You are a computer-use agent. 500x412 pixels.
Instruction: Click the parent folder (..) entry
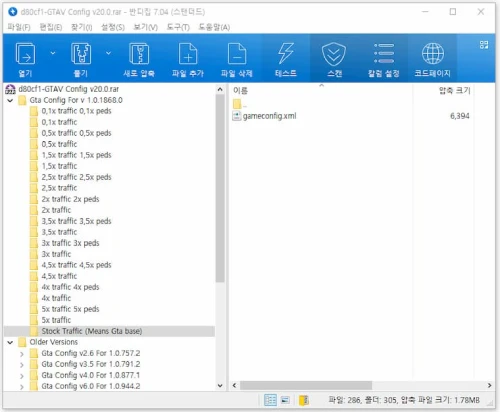coord(240,104)
